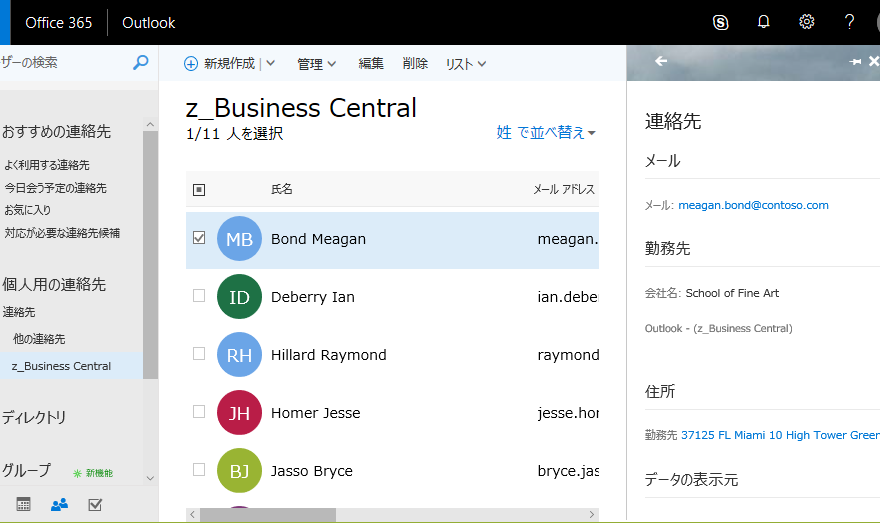
Task: Switch to the People module icon
Action: point(59,504)
